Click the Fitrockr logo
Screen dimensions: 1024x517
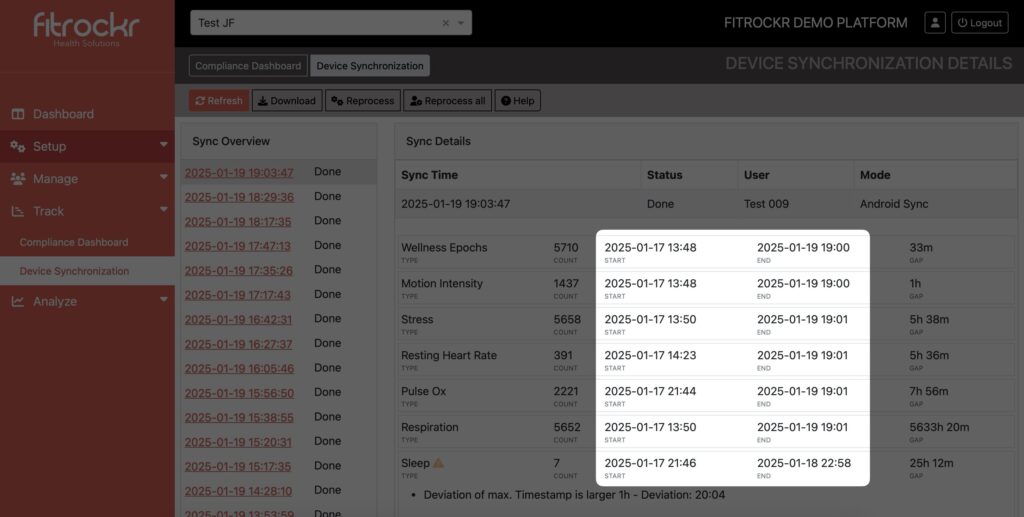[86, 29]
